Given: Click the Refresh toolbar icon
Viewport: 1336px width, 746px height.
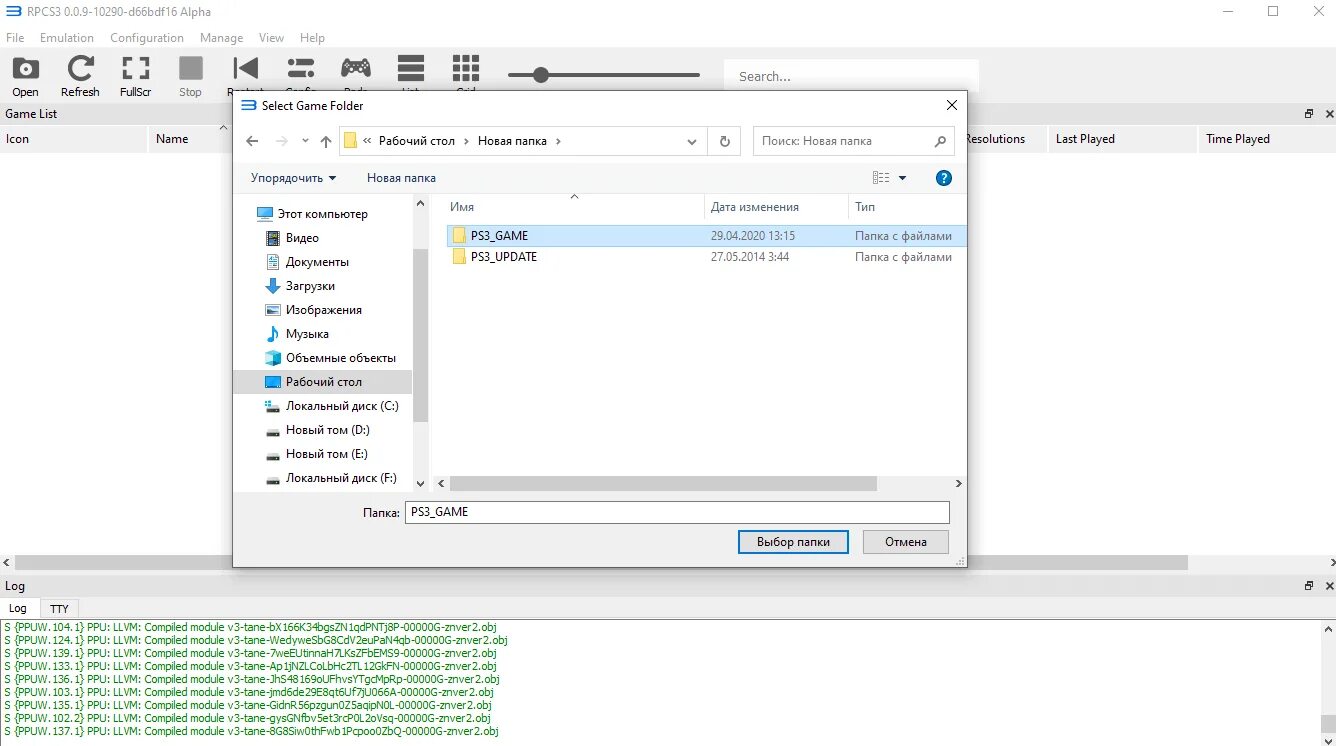Looking at the screenshot, I should [80, 76].
